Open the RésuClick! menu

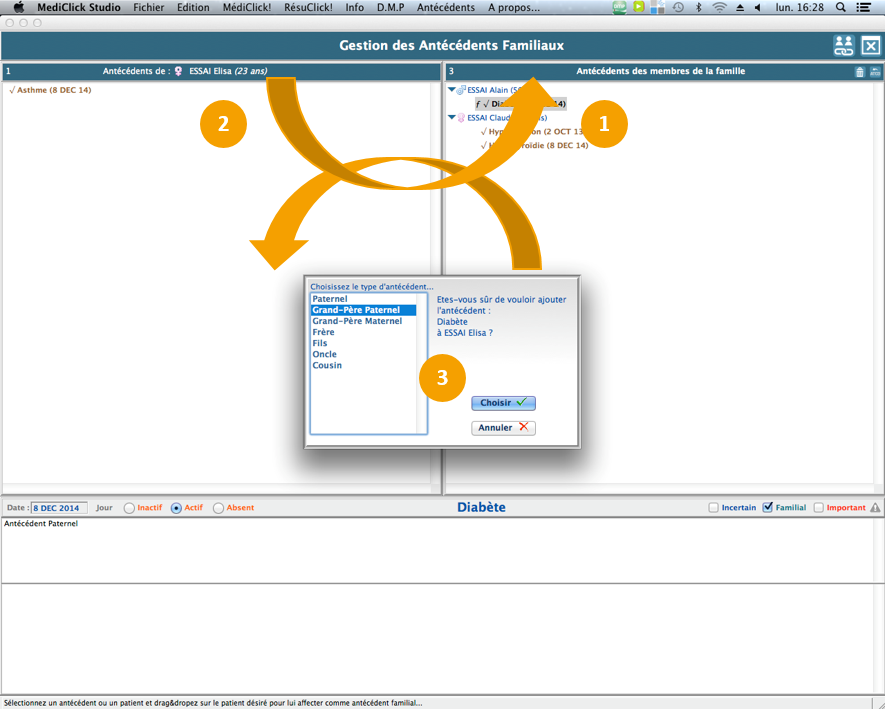click(x=308, y=7)
